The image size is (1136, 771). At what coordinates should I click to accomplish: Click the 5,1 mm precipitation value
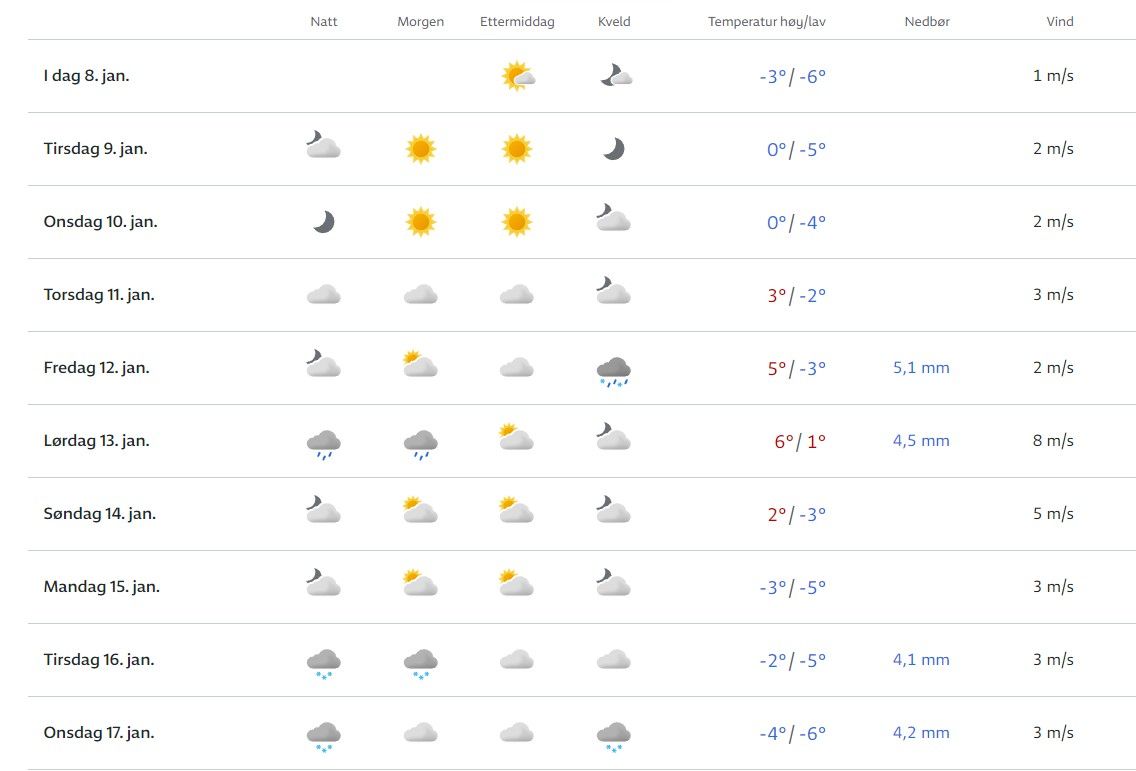(921, 368)
